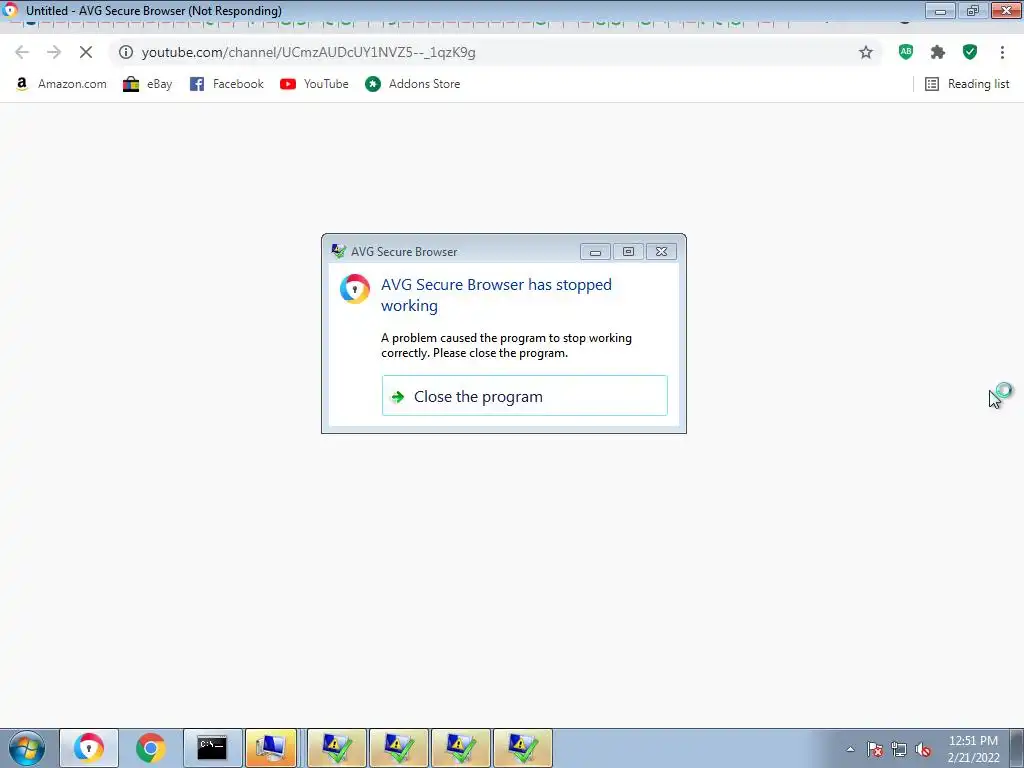Image resolution: width=1024 pixels, height=768 pixels.
Task: Bookmark this page with the star icon
Action: coord(865,52)
